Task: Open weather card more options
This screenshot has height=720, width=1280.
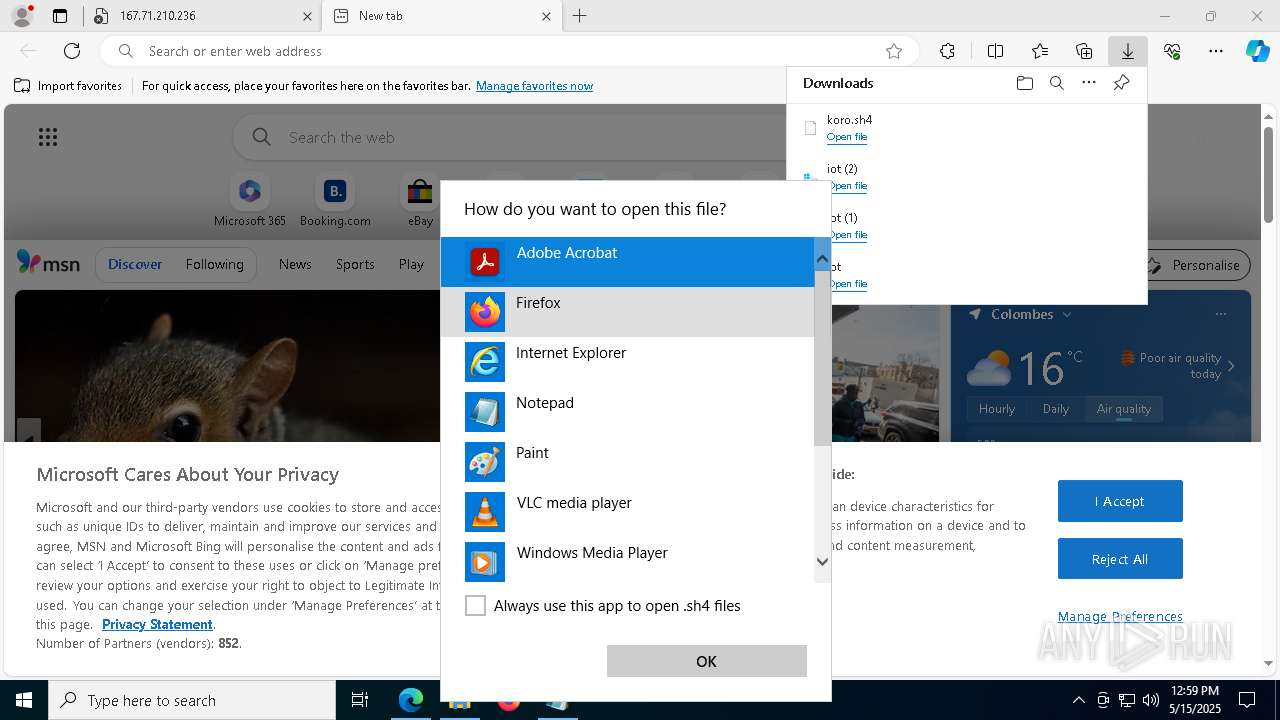Action: click(x=1220, y=314)
